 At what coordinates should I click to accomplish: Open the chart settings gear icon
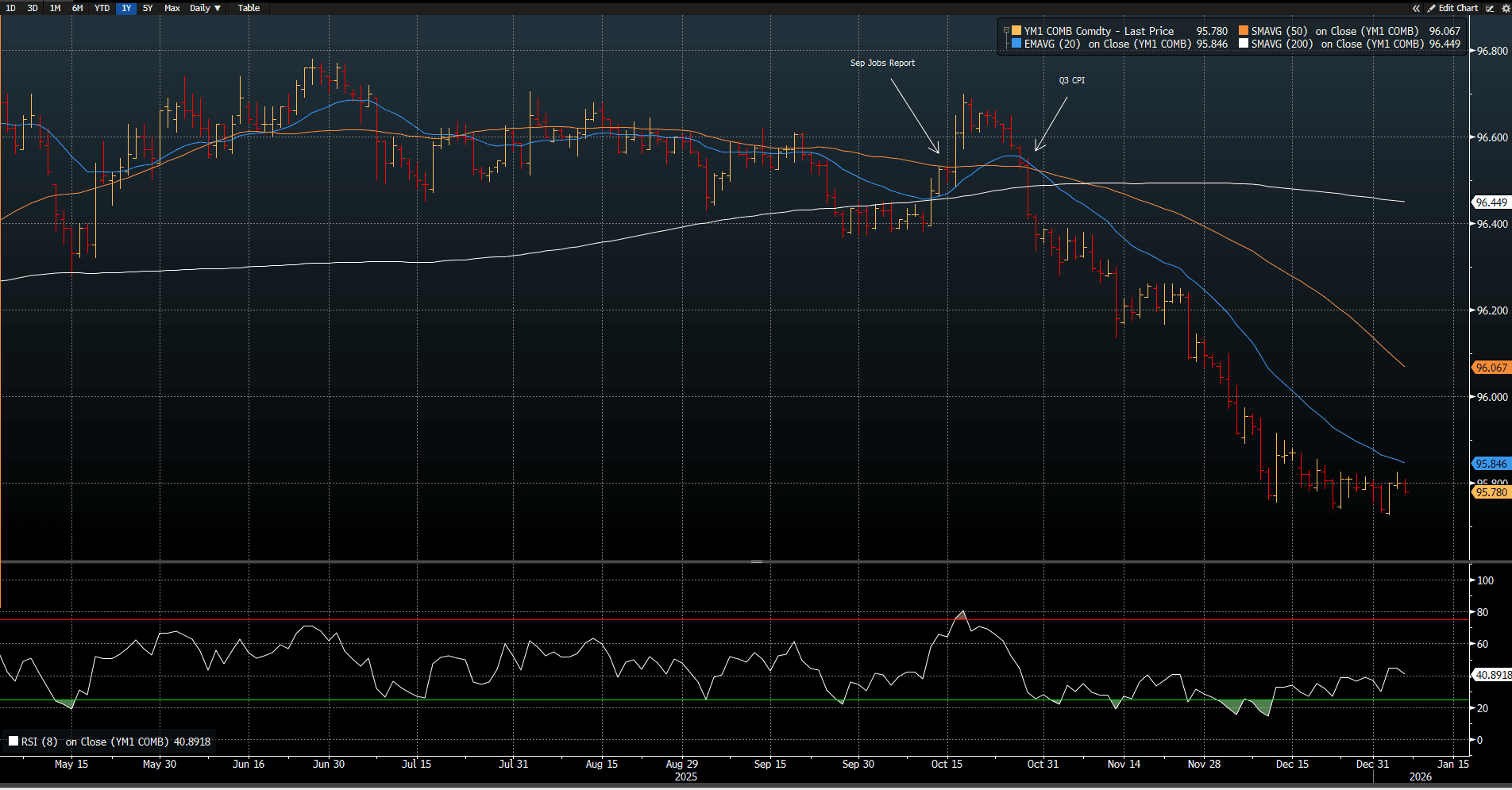[x=1505, y=8]
